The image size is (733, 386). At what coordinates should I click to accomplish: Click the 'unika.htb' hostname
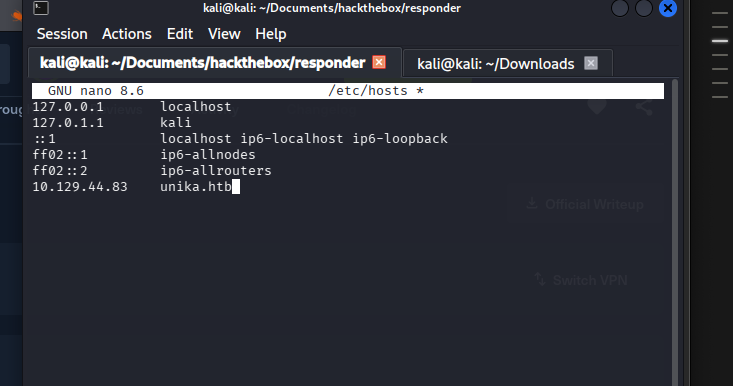(x=196, y=187)
